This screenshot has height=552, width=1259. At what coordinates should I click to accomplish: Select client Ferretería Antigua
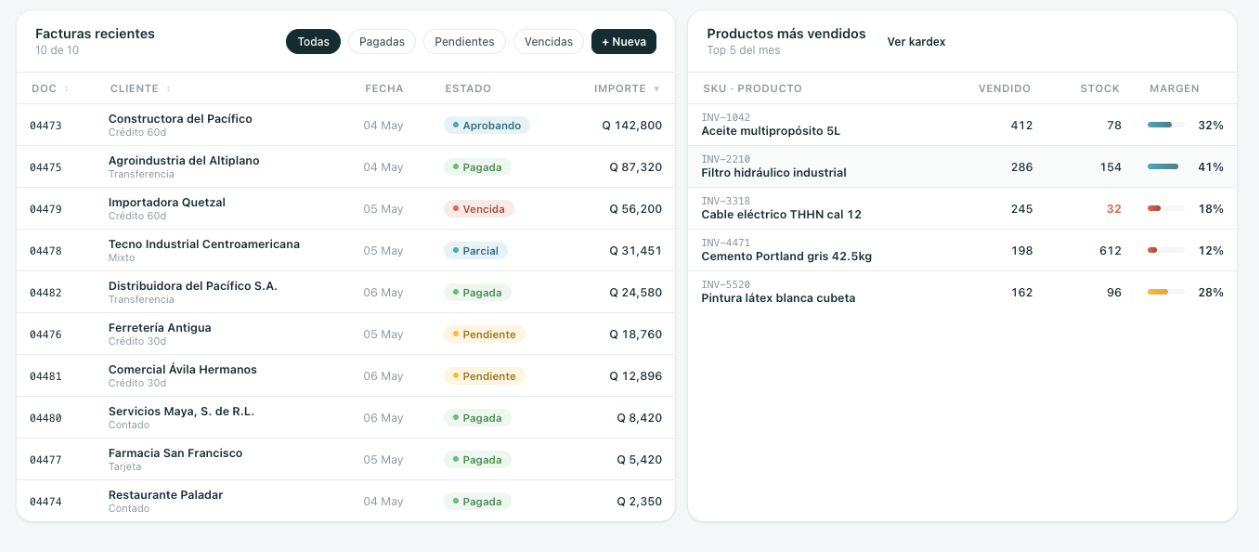(x=160, y=328)
